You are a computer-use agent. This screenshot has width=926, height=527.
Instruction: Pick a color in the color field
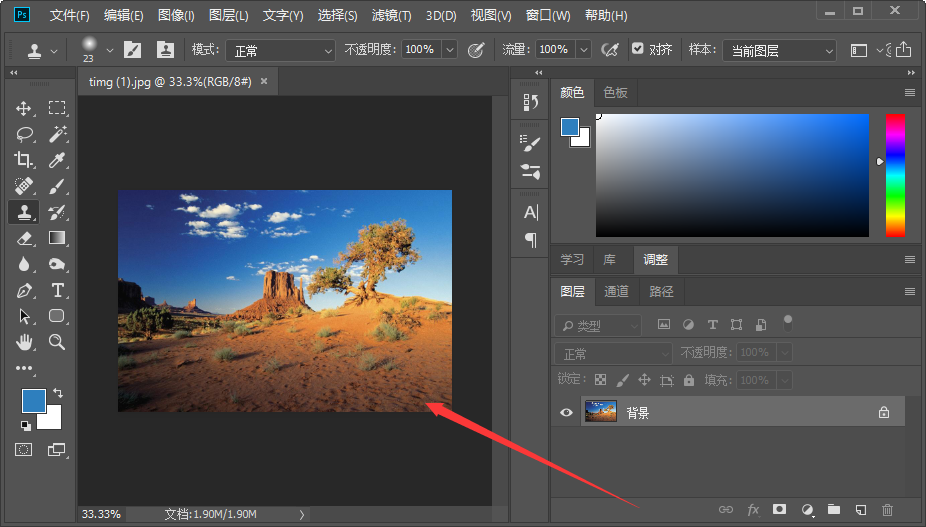pyautogui.click(x=732, y=175)
